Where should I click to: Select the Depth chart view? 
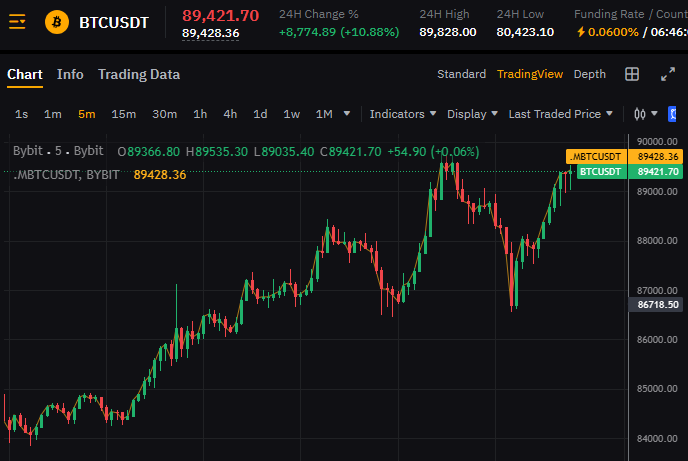(x=589, y=74)
